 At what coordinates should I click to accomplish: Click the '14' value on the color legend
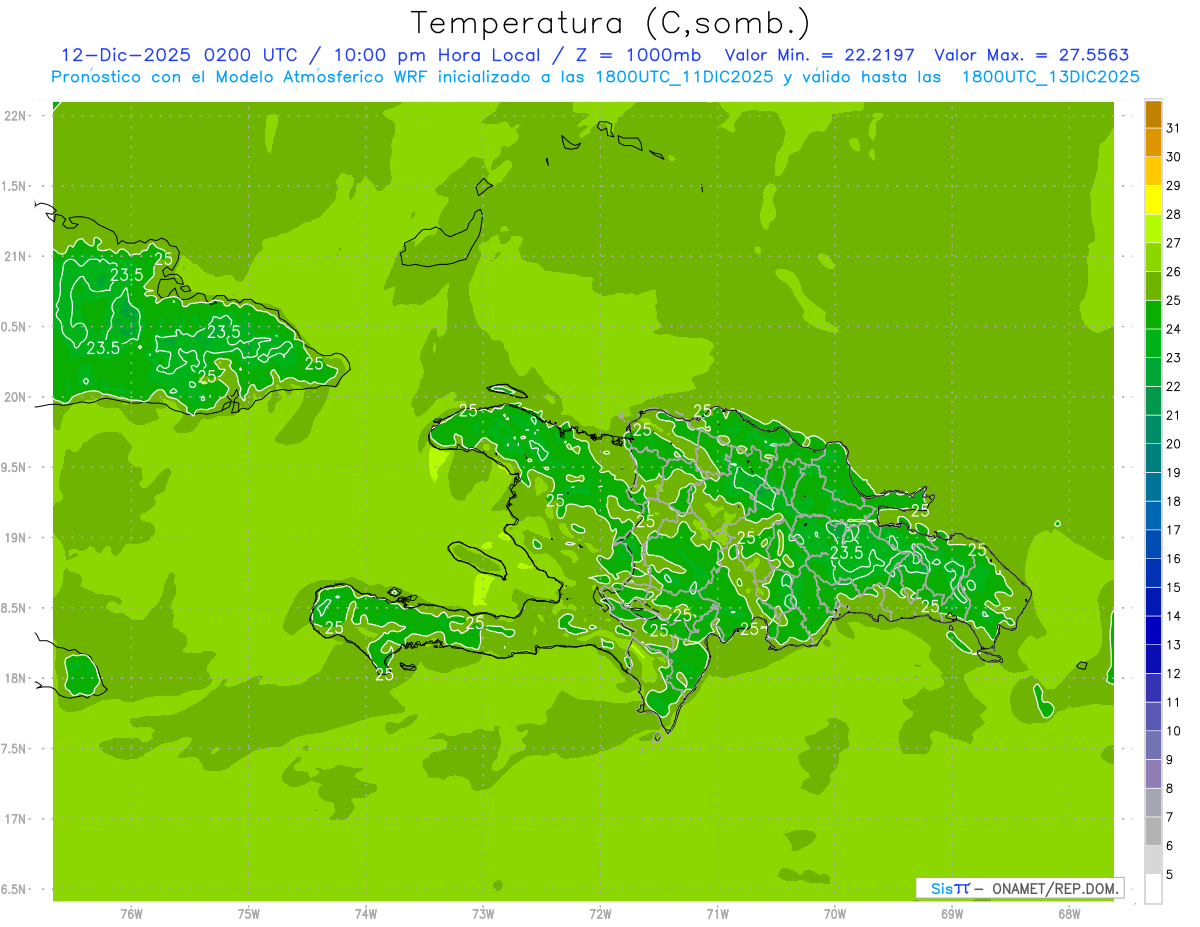point(1174,616)
